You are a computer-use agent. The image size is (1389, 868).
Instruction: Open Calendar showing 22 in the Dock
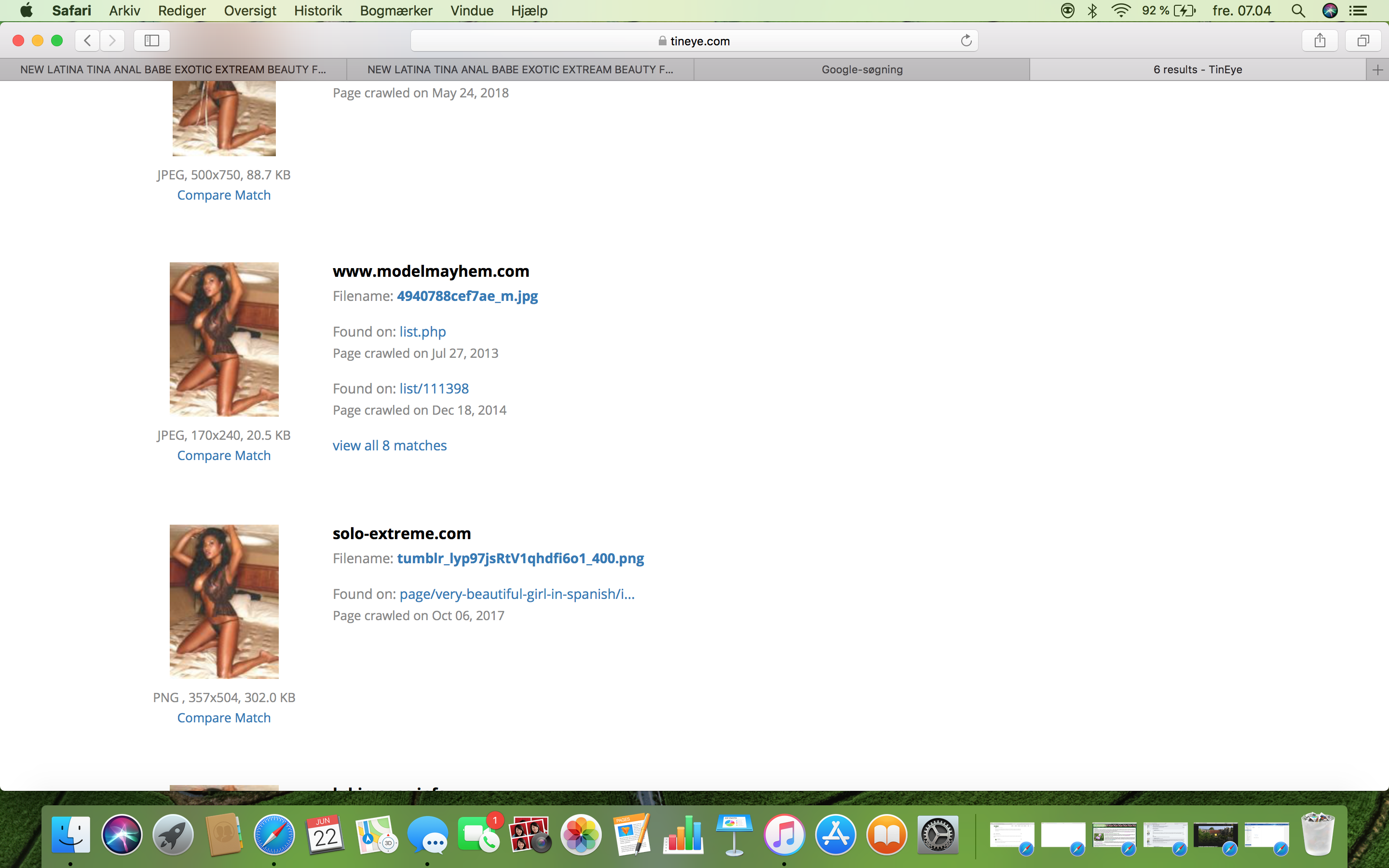tap(325, 835)
